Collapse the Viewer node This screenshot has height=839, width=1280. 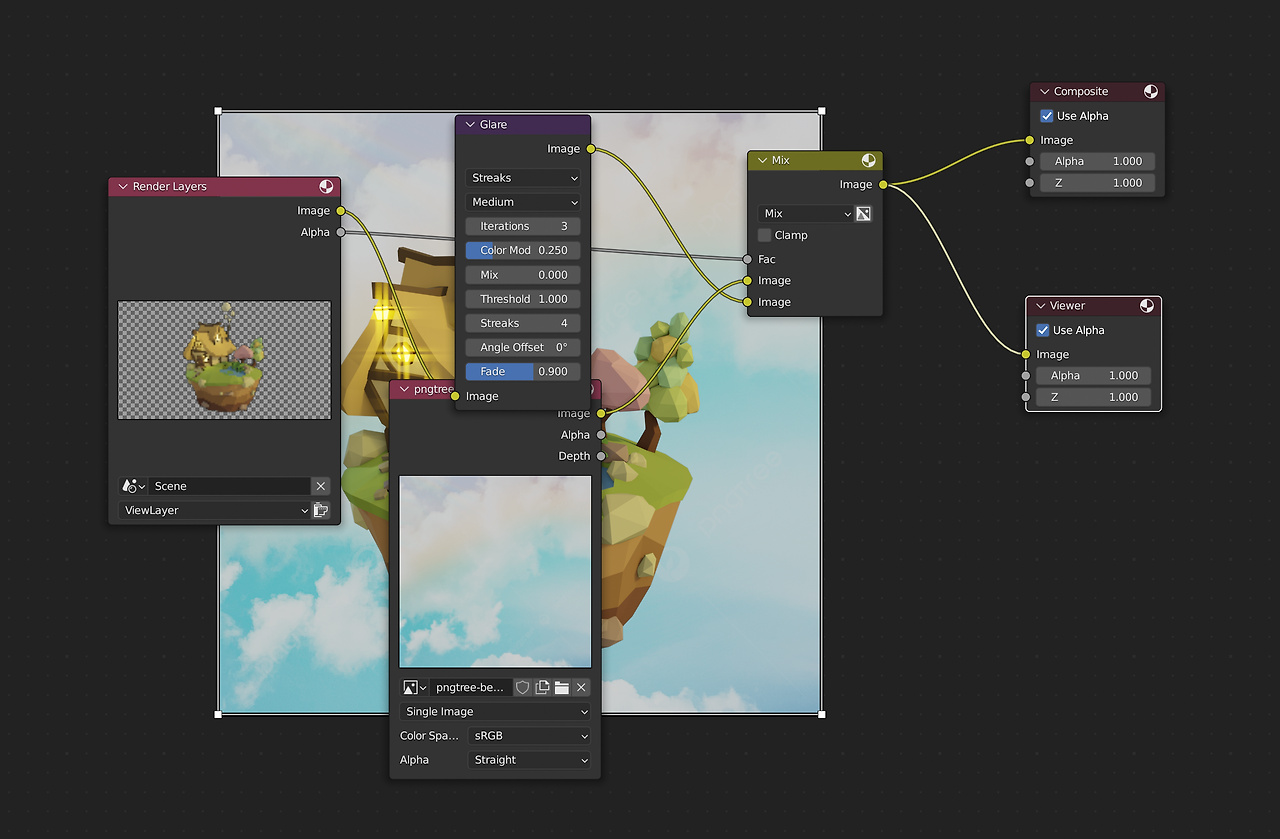(x=1041, y=305)
